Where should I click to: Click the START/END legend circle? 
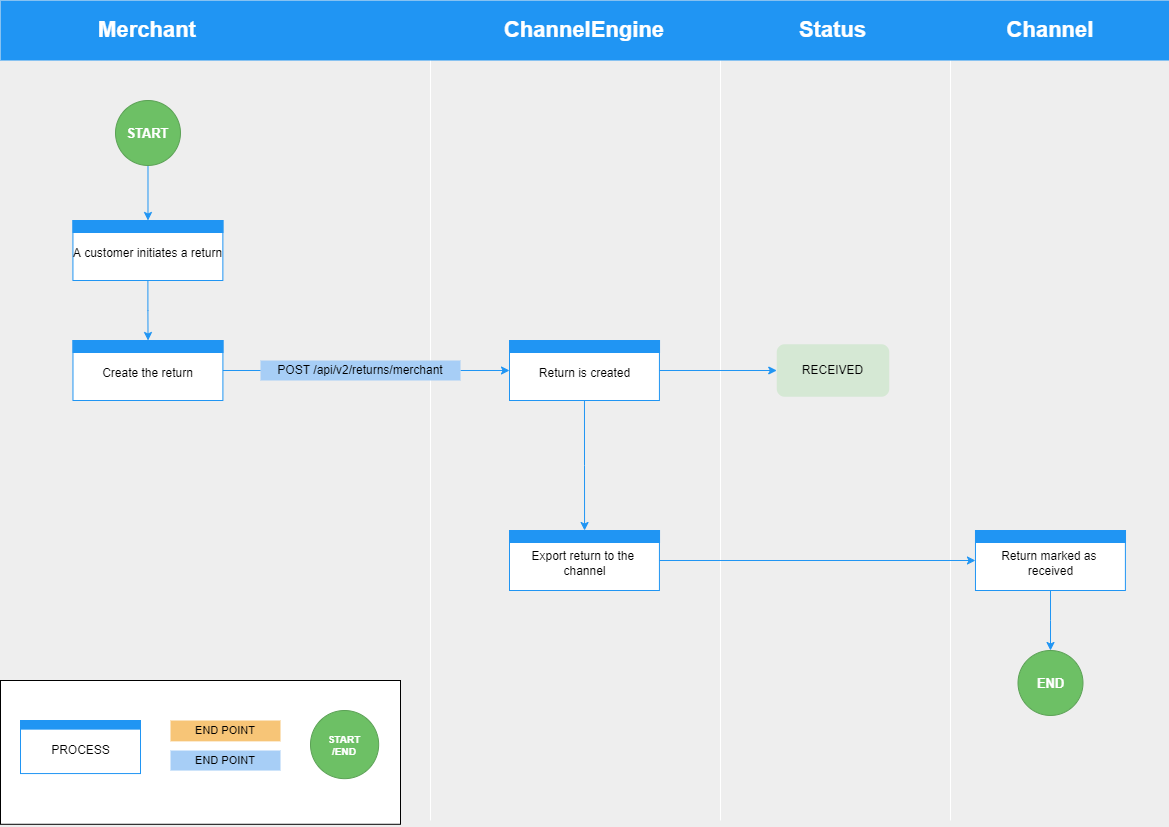point(344,745)
